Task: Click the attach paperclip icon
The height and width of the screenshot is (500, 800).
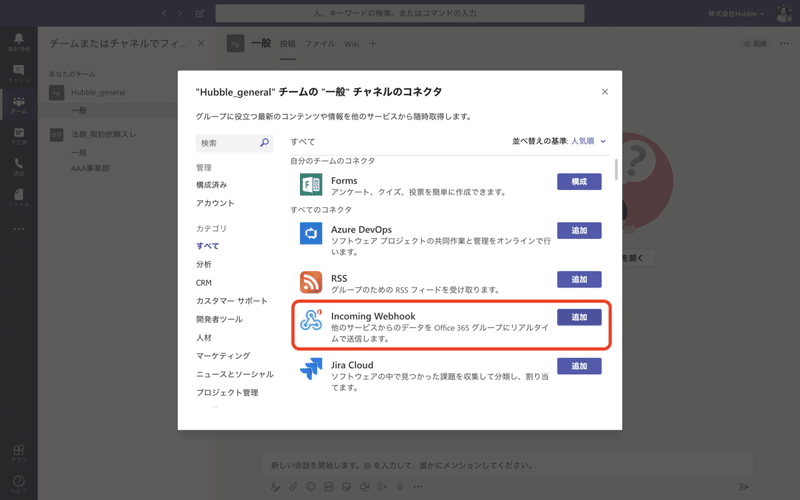Action: click(x=293, y=487)
